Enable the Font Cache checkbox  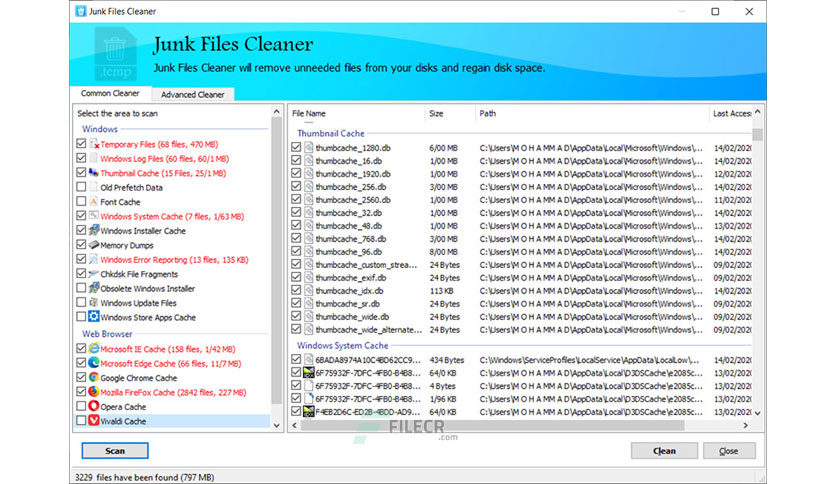[81, 201]
